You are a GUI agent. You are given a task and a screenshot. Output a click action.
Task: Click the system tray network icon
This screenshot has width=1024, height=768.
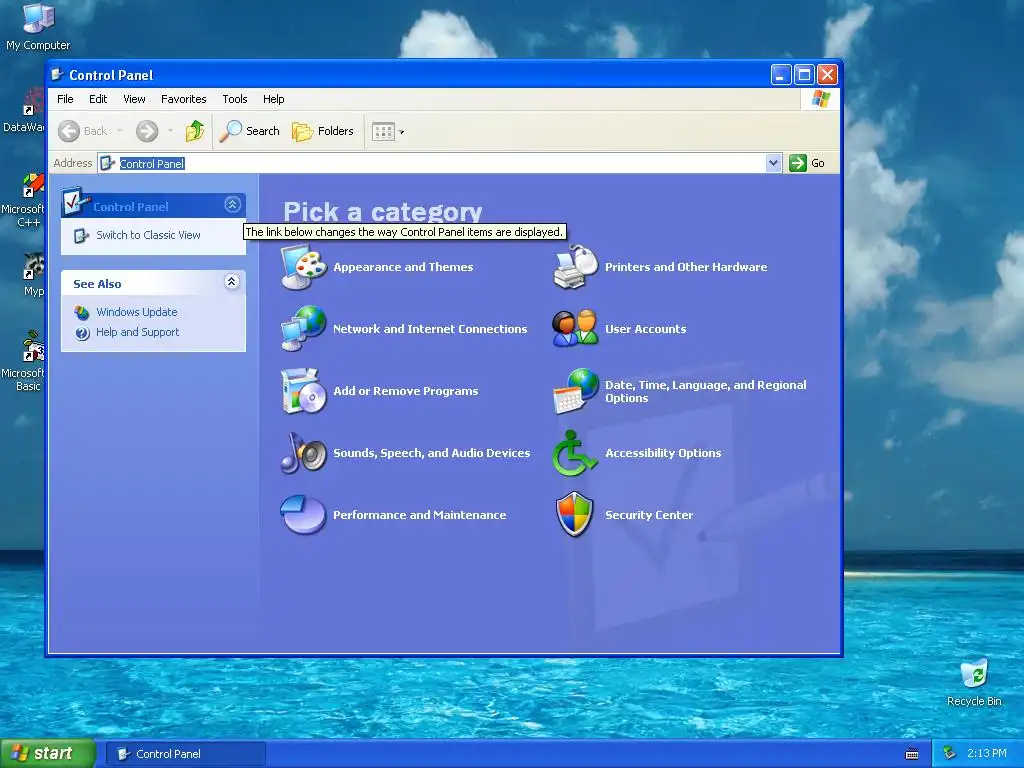[x=950, y=754]
